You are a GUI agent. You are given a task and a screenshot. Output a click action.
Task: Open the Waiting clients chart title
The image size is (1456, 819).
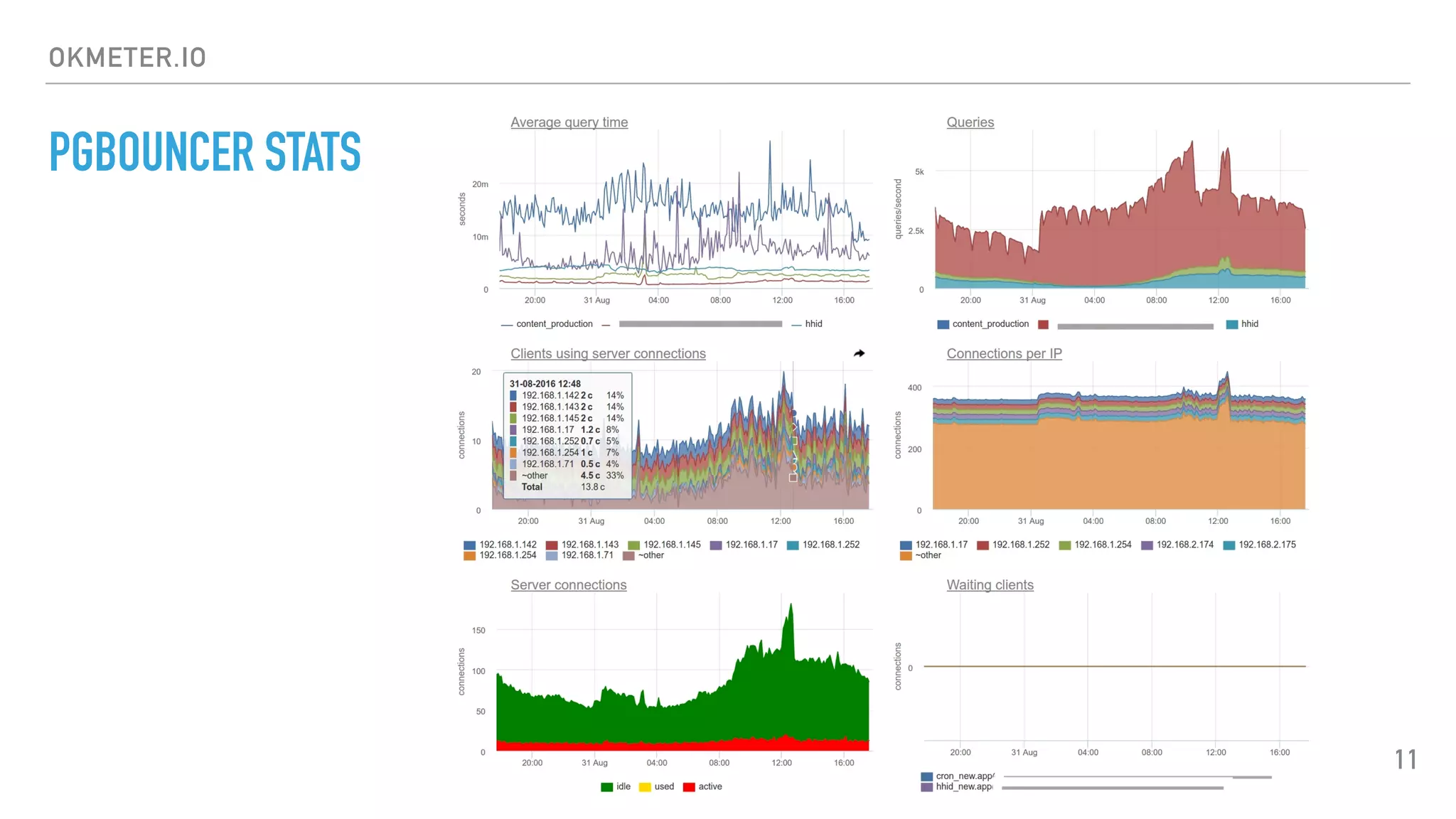(990, 584)
